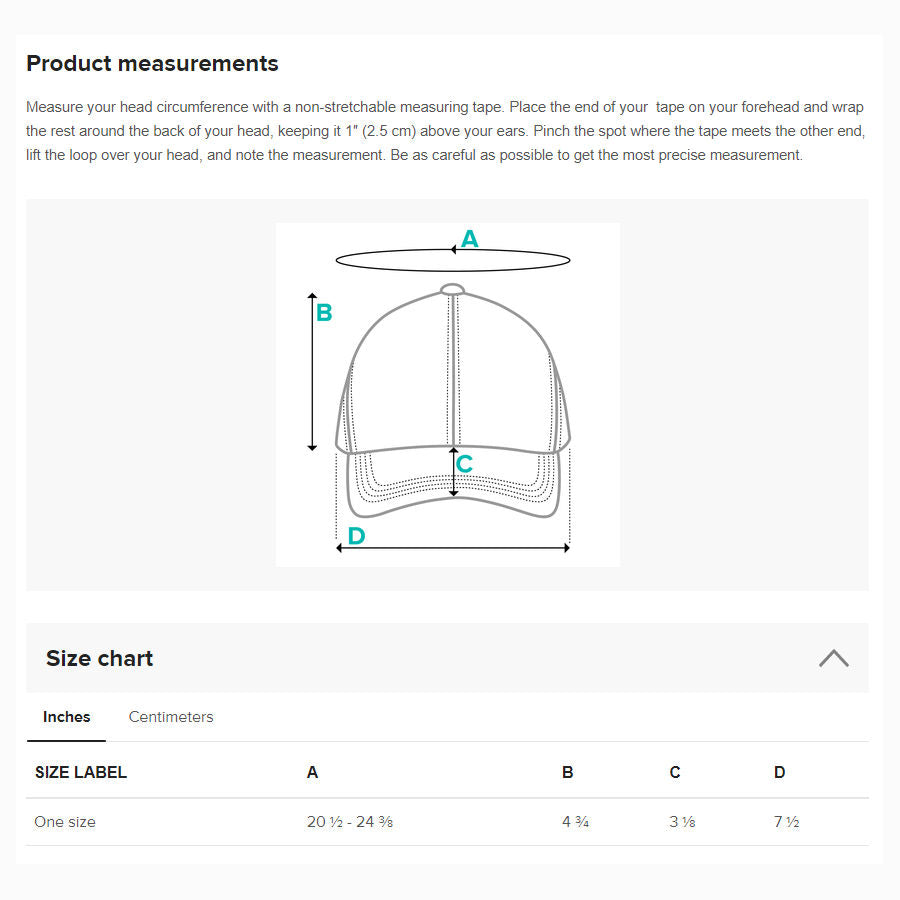
Task: Click the 4 ¾ measurement value
Action: coord(575,822)
